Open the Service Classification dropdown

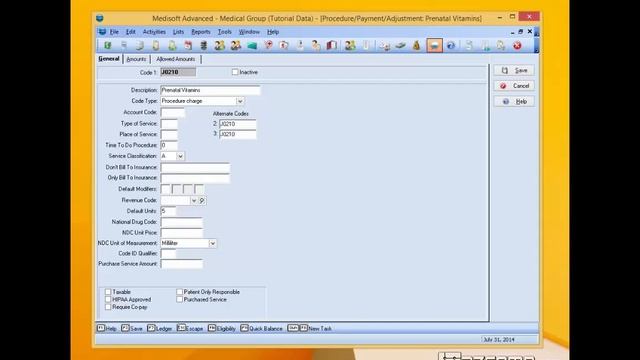pyautogui.click(x=180, y=156)
